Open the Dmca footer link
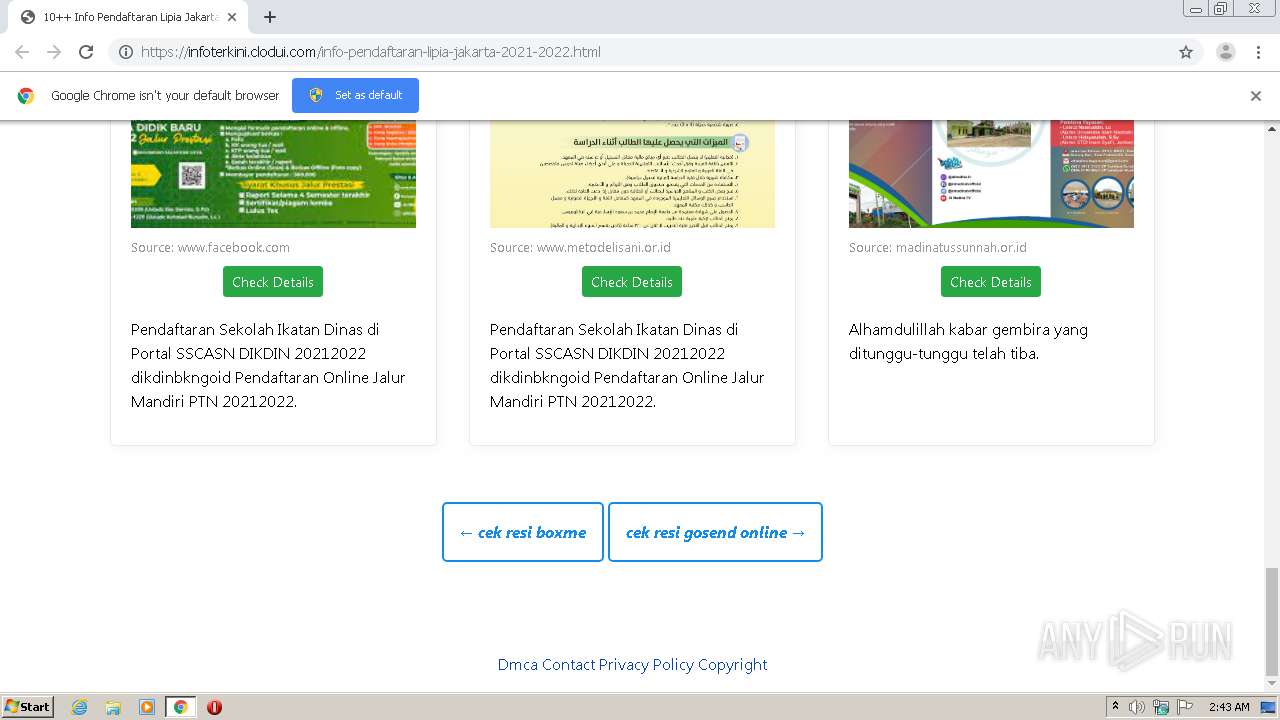Image resolution: width=1280 pixels, height=720 pixels. (x=518, y=665)
